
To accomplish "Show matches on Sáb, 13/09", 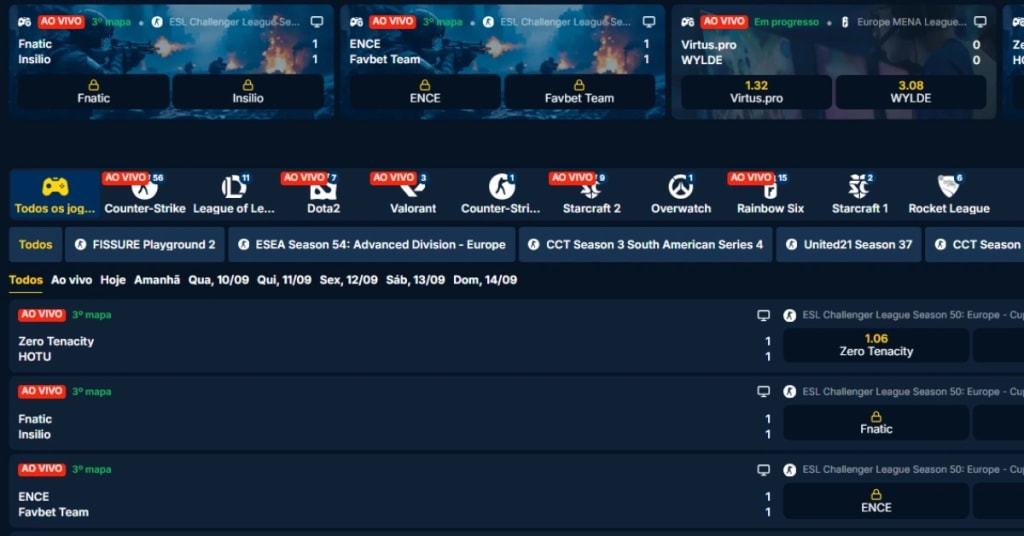I will [x=415, y=279].
